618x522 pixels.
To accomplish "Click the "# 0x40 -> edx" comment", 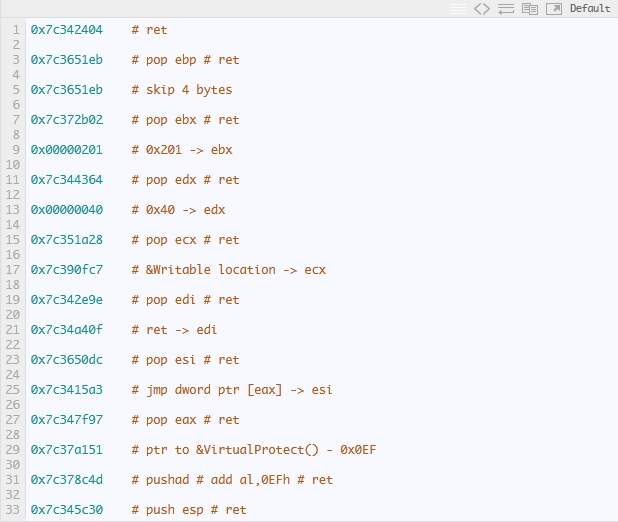I will [x=178, y=210].
